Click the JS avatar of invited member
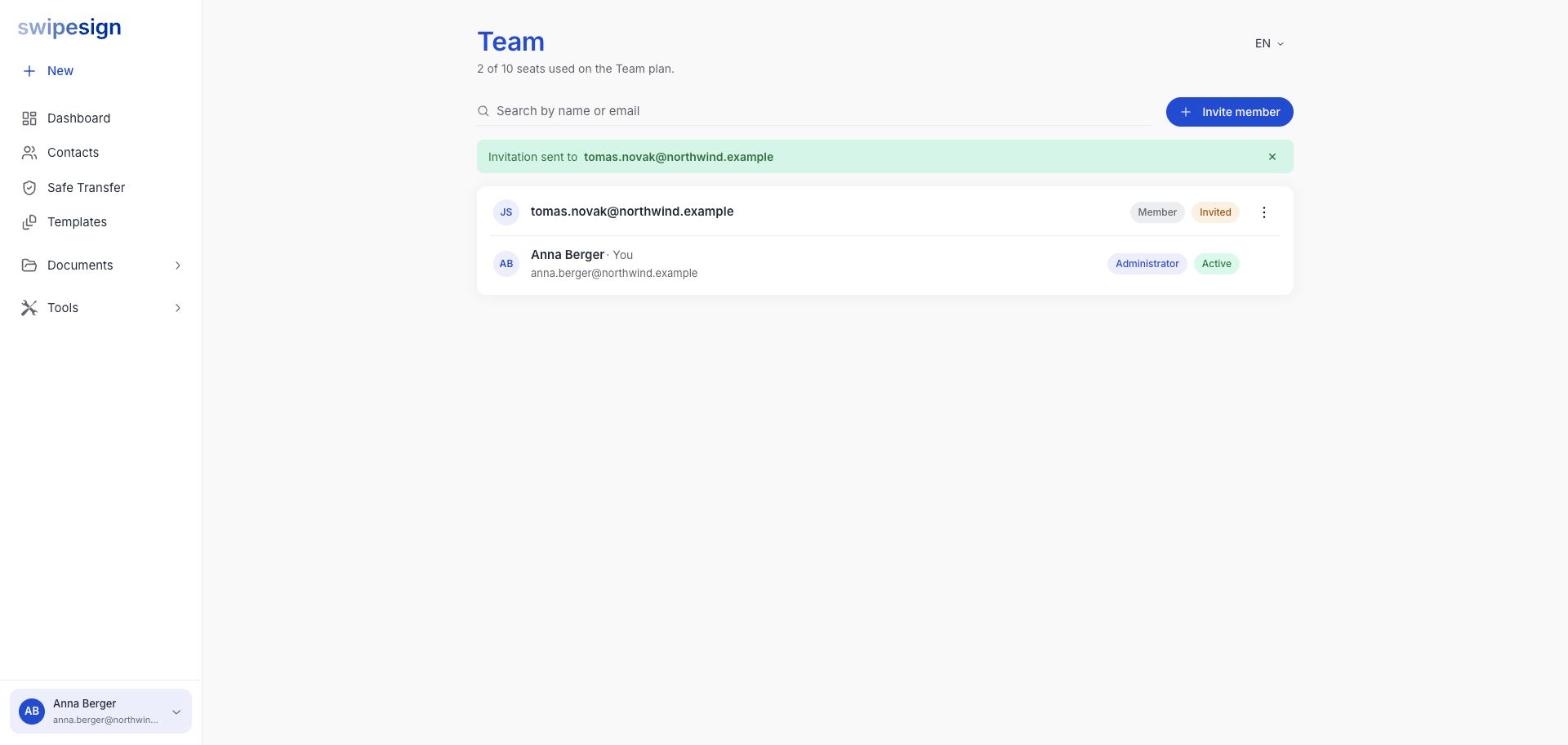 [506, 212]
